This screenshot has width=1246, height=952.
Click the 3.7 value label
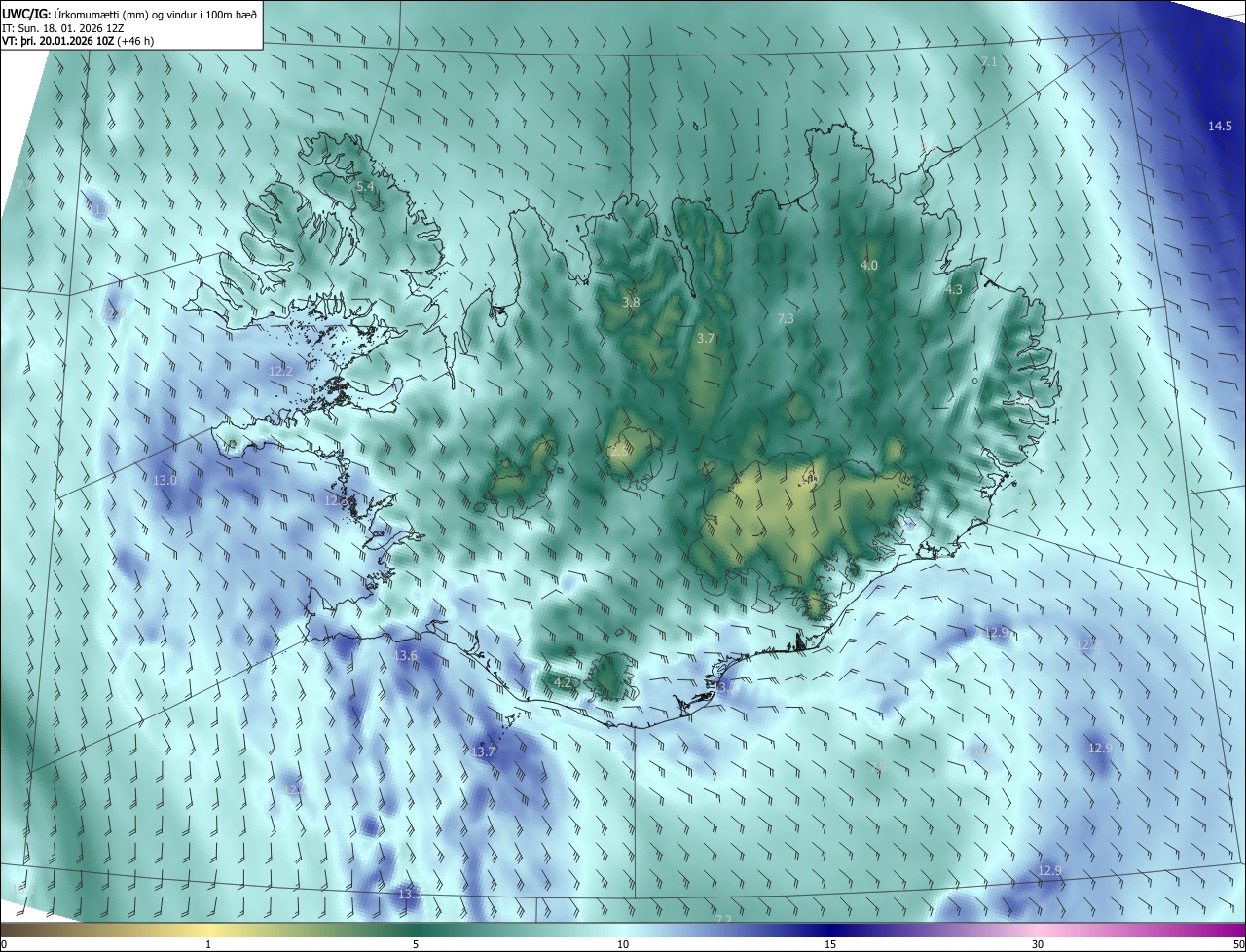pos(706,339)
